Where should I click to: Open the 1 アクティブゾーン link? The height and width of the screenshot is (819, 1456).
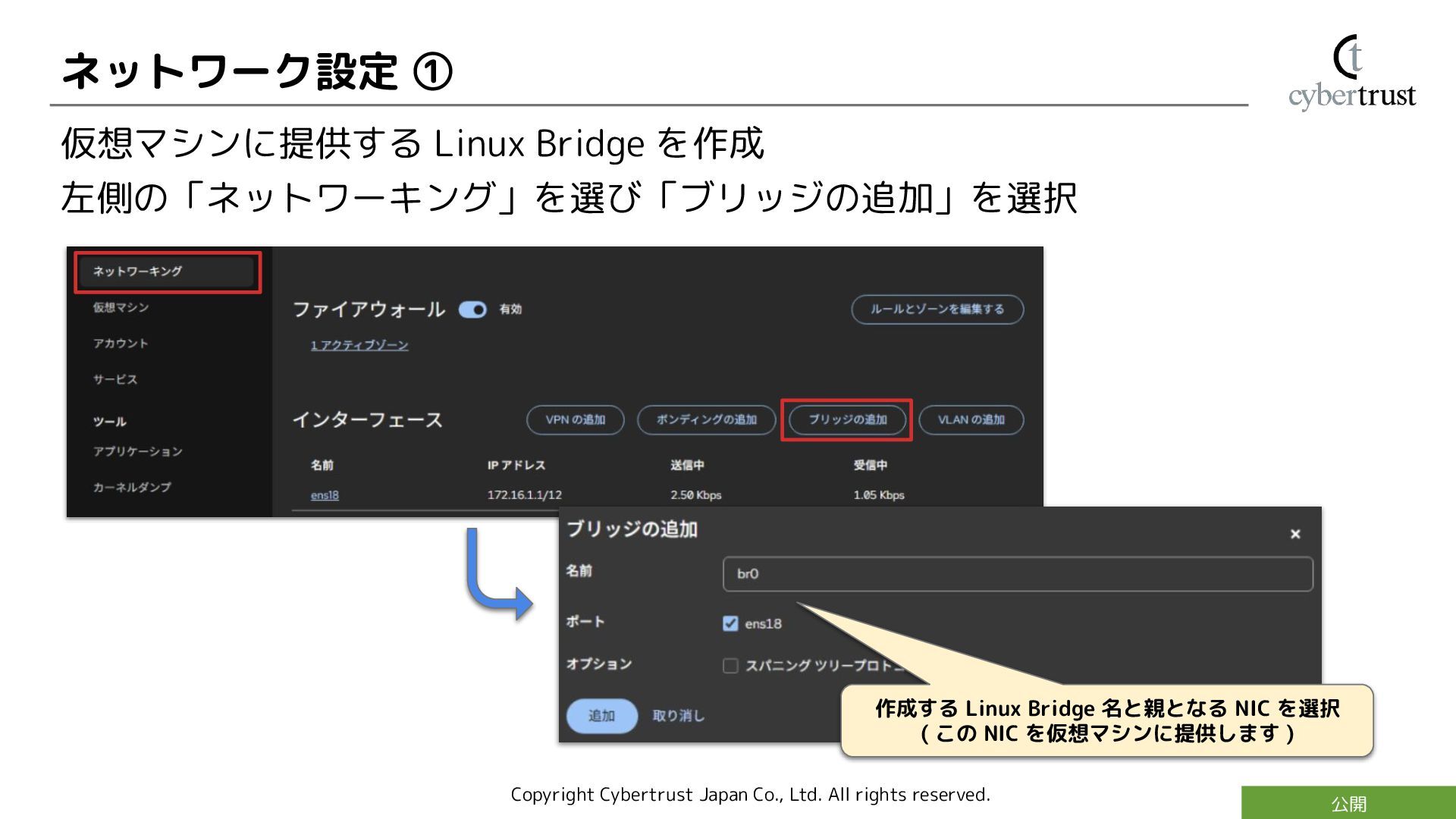pyautogui.click(x=359, y=345)
